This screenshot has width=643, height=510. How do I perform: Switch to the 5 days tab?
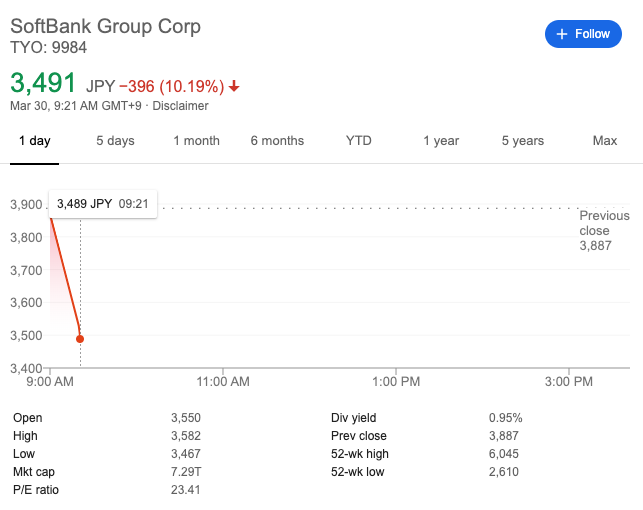(115, 141)
